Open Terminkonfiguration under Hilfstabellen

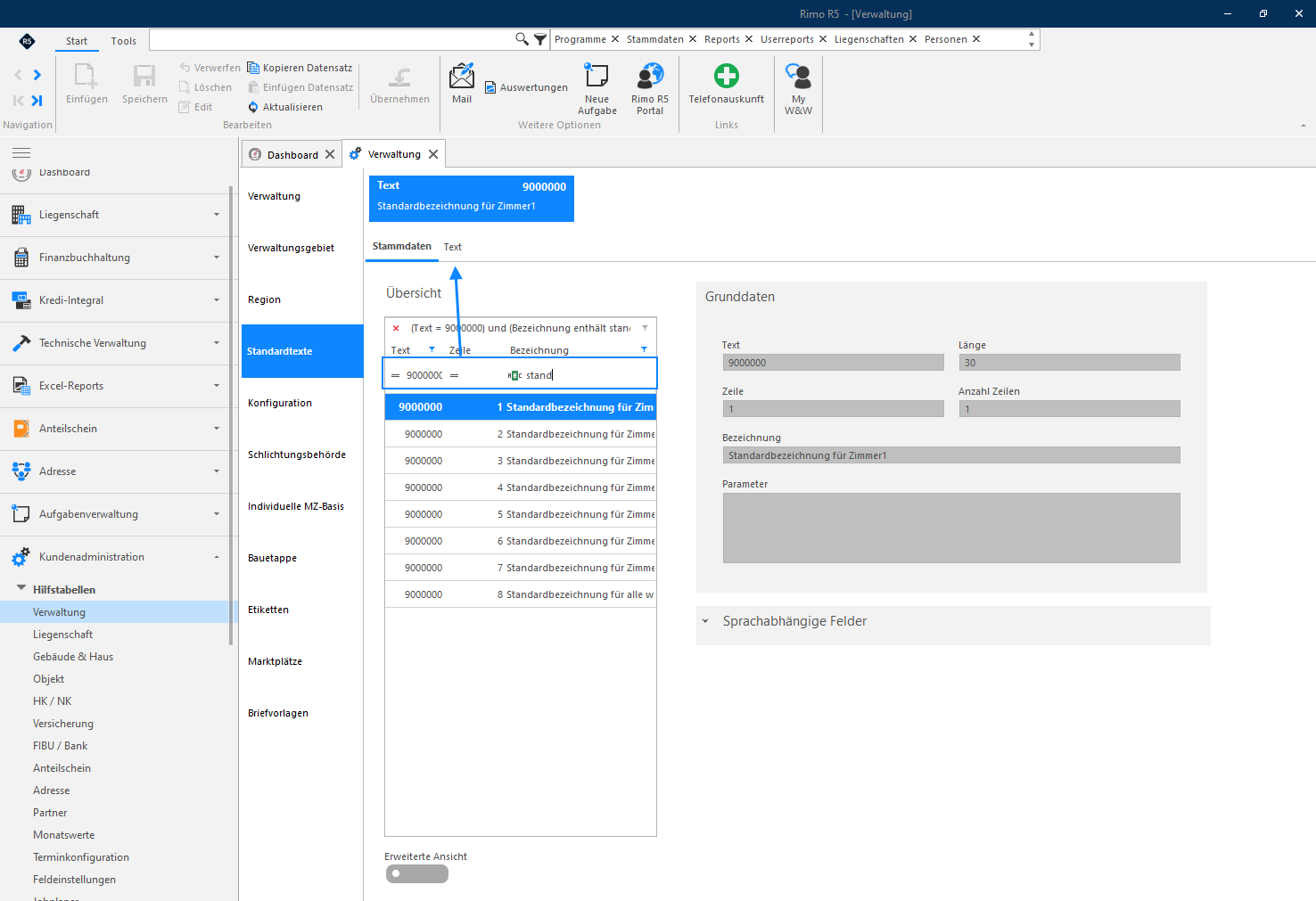point(81,857)
